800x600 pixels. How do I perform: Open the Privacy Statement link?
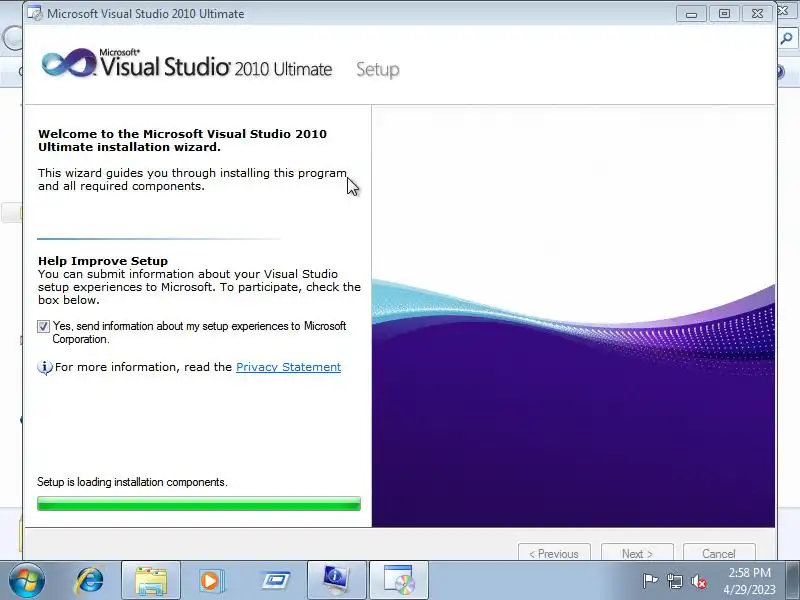click(288, 367)
